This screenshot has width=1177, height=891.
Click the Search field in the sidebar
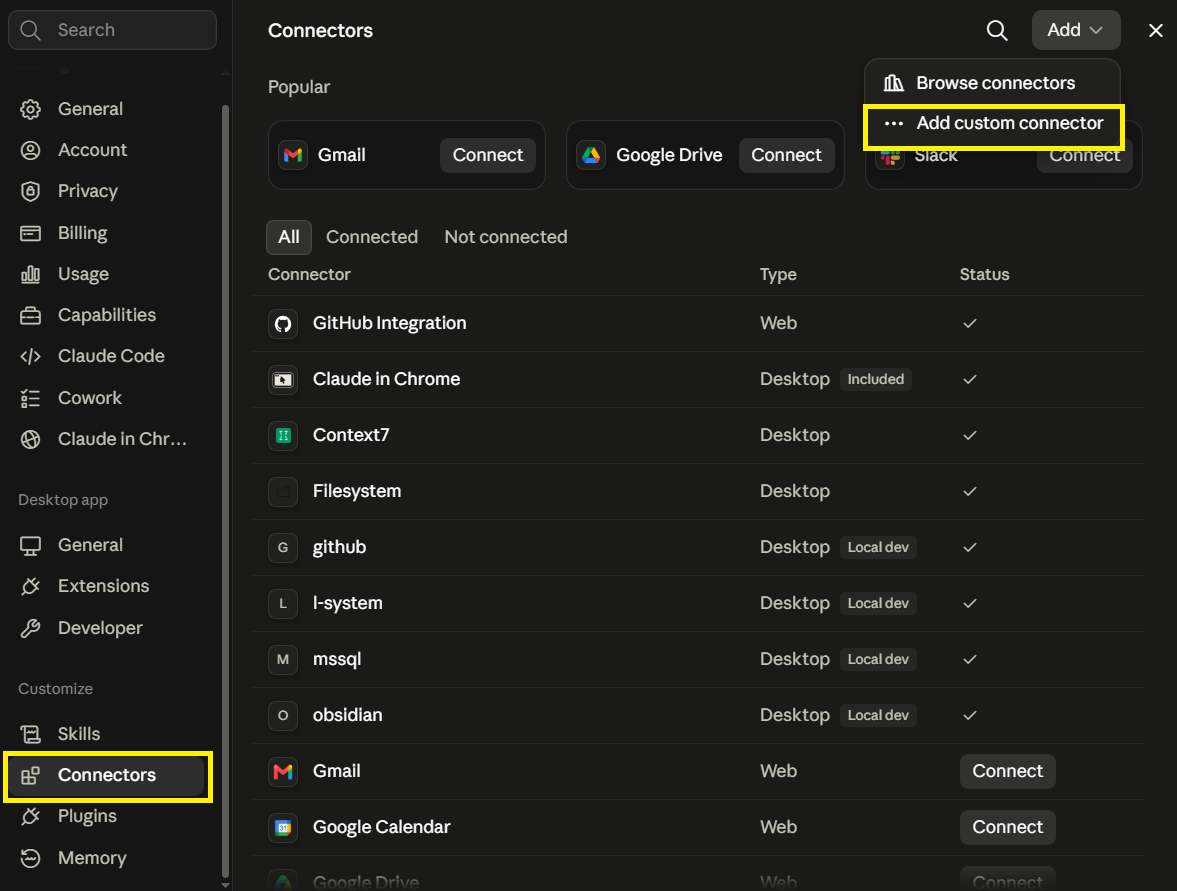click(113, 30)
